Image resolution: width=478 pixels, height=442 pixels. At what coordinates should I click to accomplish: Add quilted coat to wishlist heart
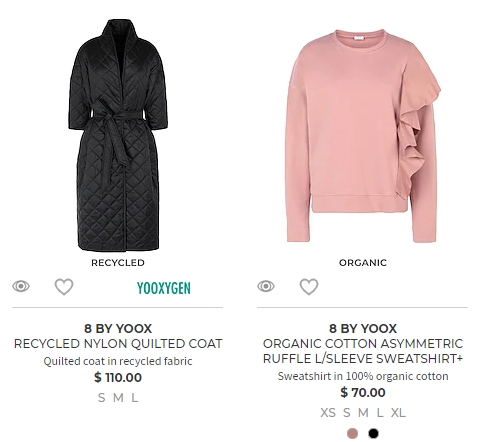(x=64, y=287)
